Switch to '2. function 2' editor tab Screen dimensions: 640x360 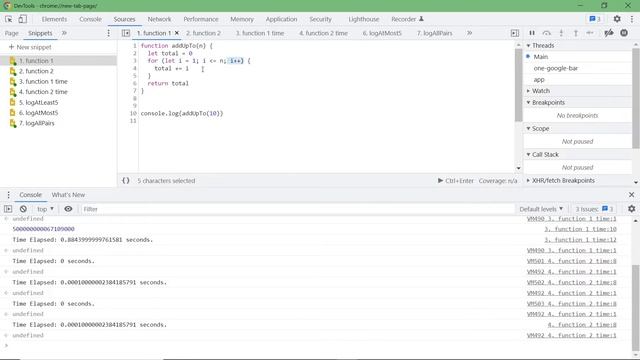coord(203,33)
